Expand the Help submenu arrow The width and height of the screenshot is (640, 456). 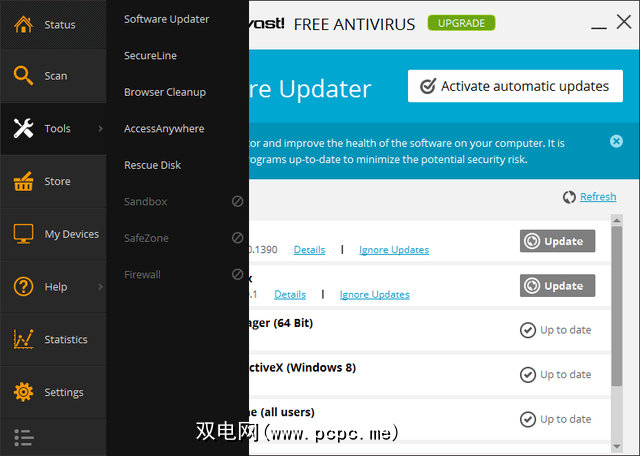click(100, 287)
